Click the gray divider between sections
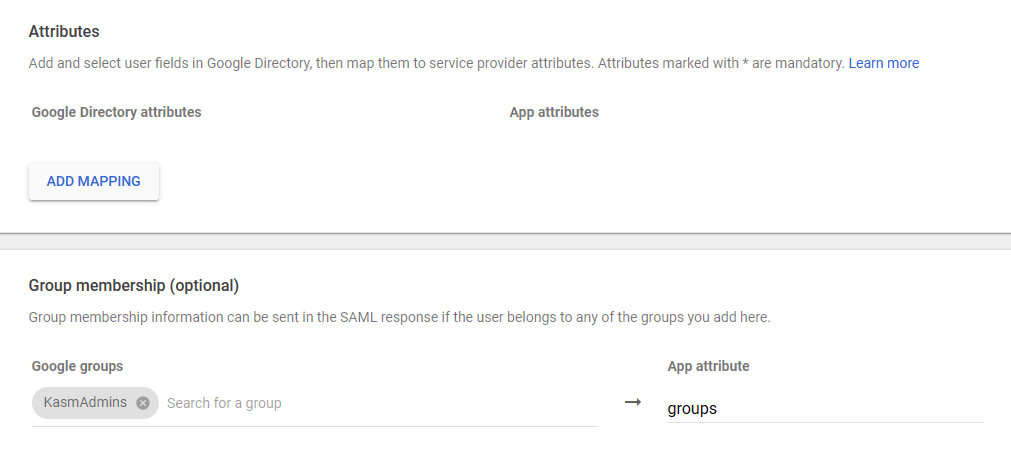This screenshot has height=449, width=1011. pyautogui.click(x=505, y=241)
